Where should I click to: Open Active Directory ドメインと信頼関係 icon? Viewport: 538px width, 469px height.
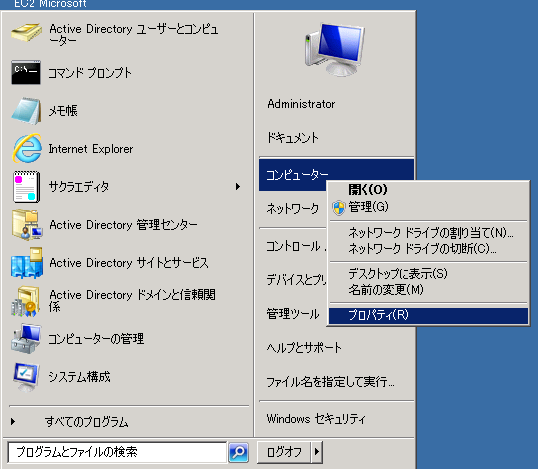click(x=25, y=301)
